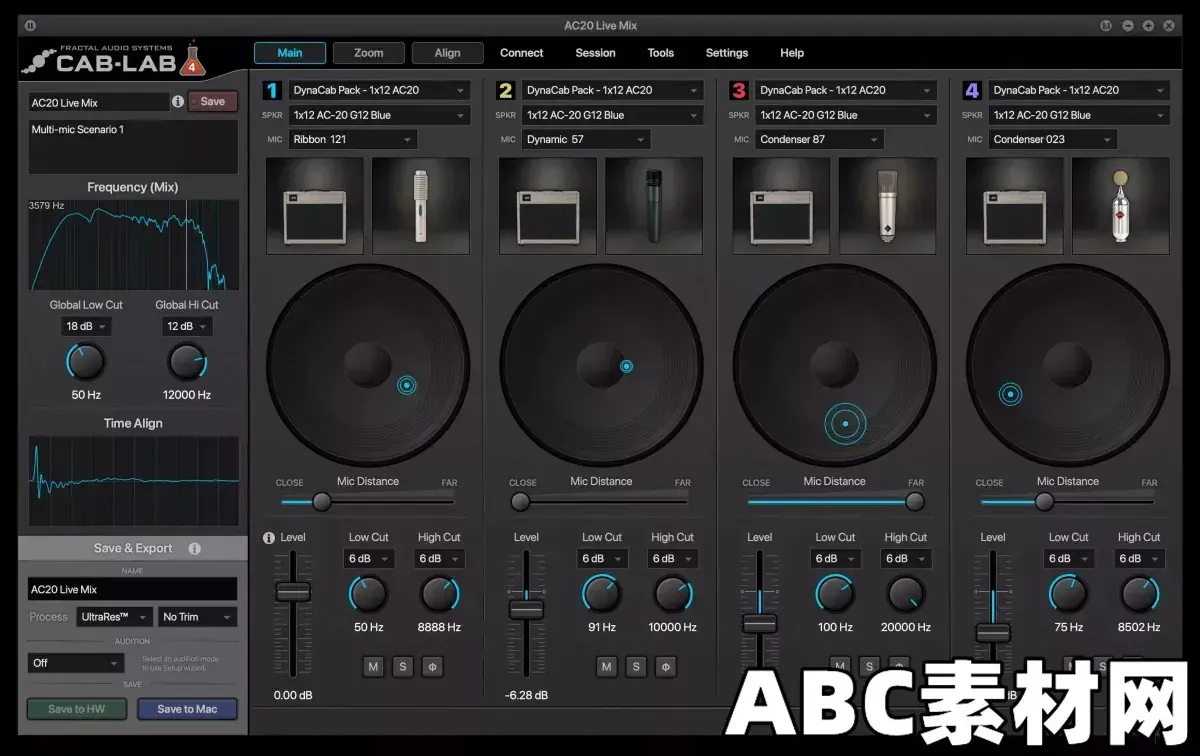Switch to the Zoom tab
Viewport: 1200px width, 756px height.
(368, 52)
